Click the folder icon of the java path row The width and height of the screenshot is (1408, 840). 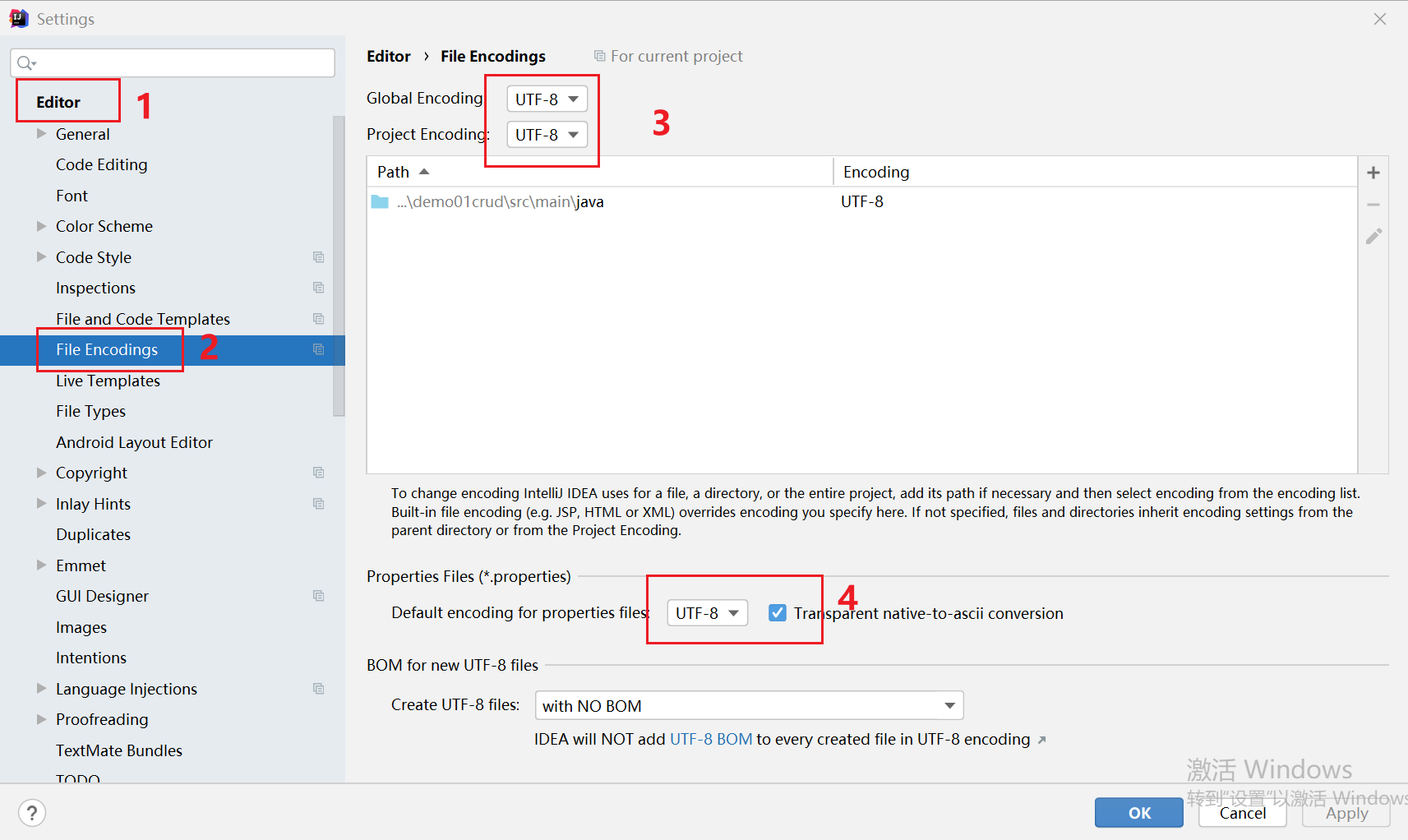tap(380, 201)
